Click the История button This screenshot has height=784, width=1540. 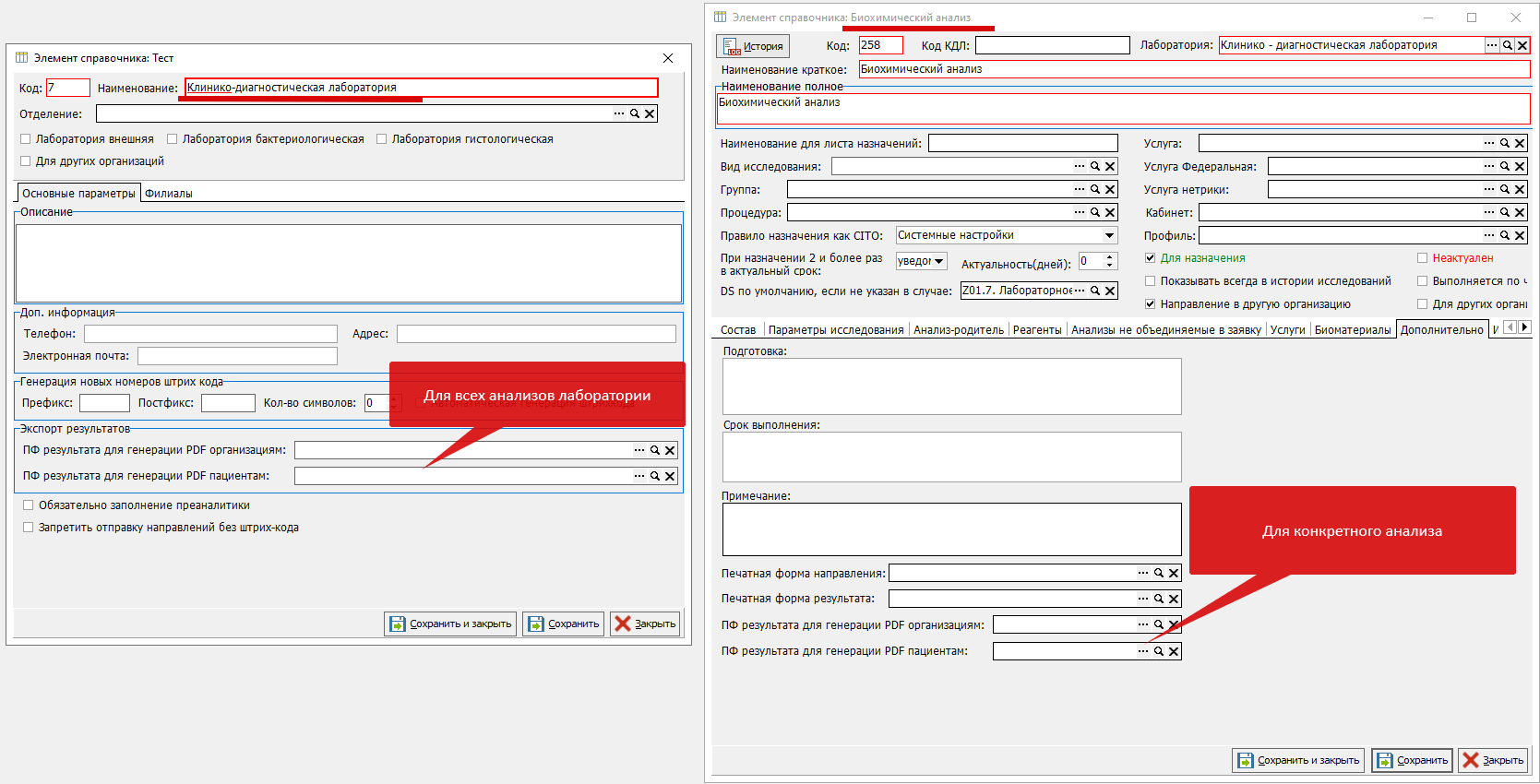(753, 46)
